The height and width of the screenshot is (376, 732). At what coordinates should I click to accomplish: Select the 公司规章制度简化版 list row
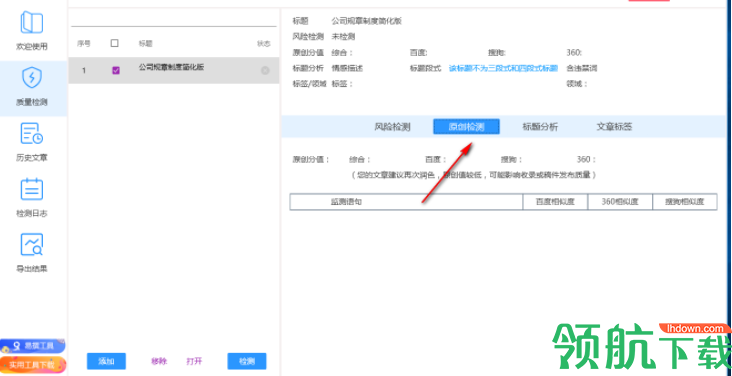coord(174,71)
